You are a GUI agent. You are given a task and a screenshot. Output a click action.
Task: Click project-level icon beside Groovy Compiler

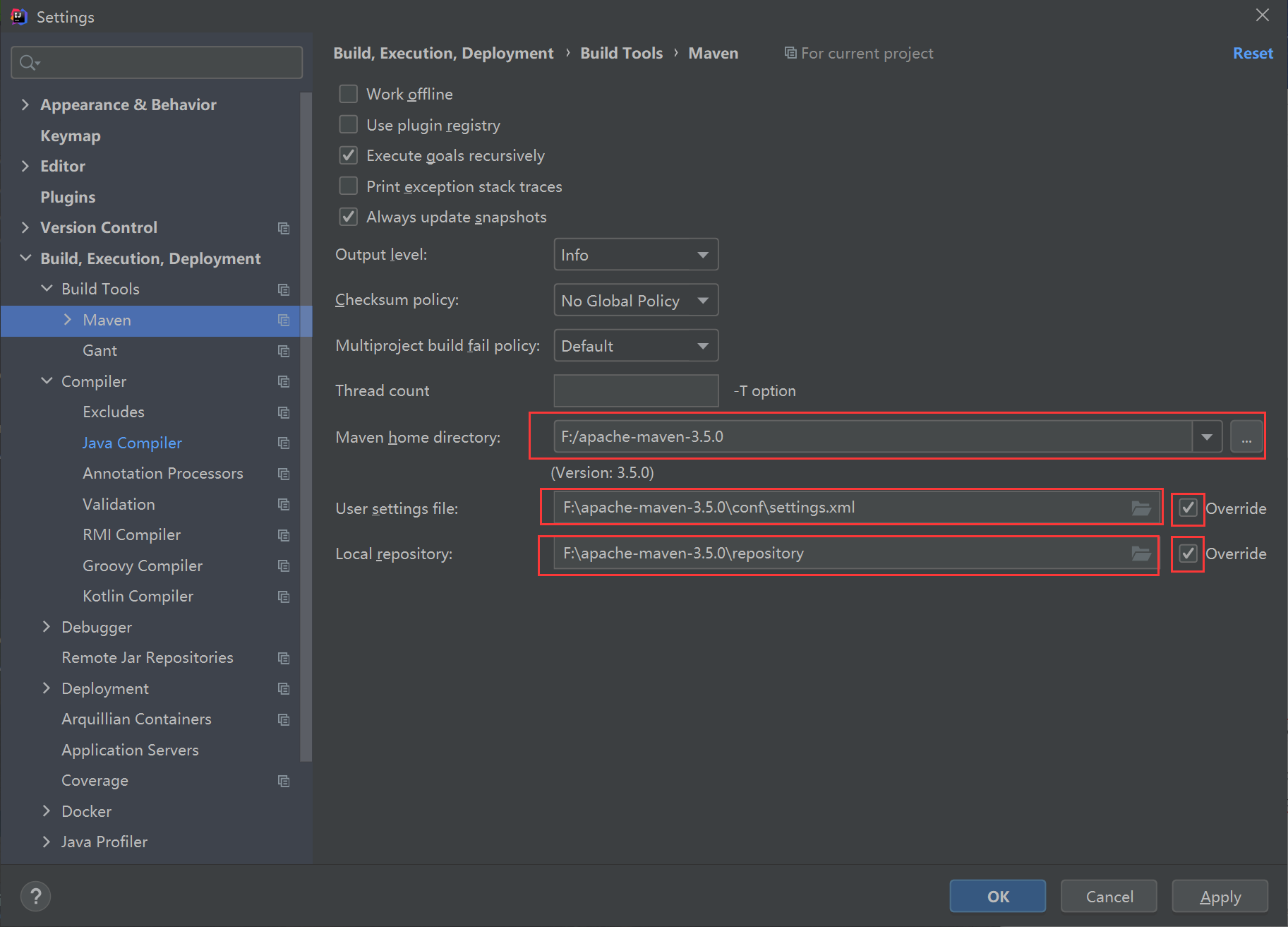[284, 566]
